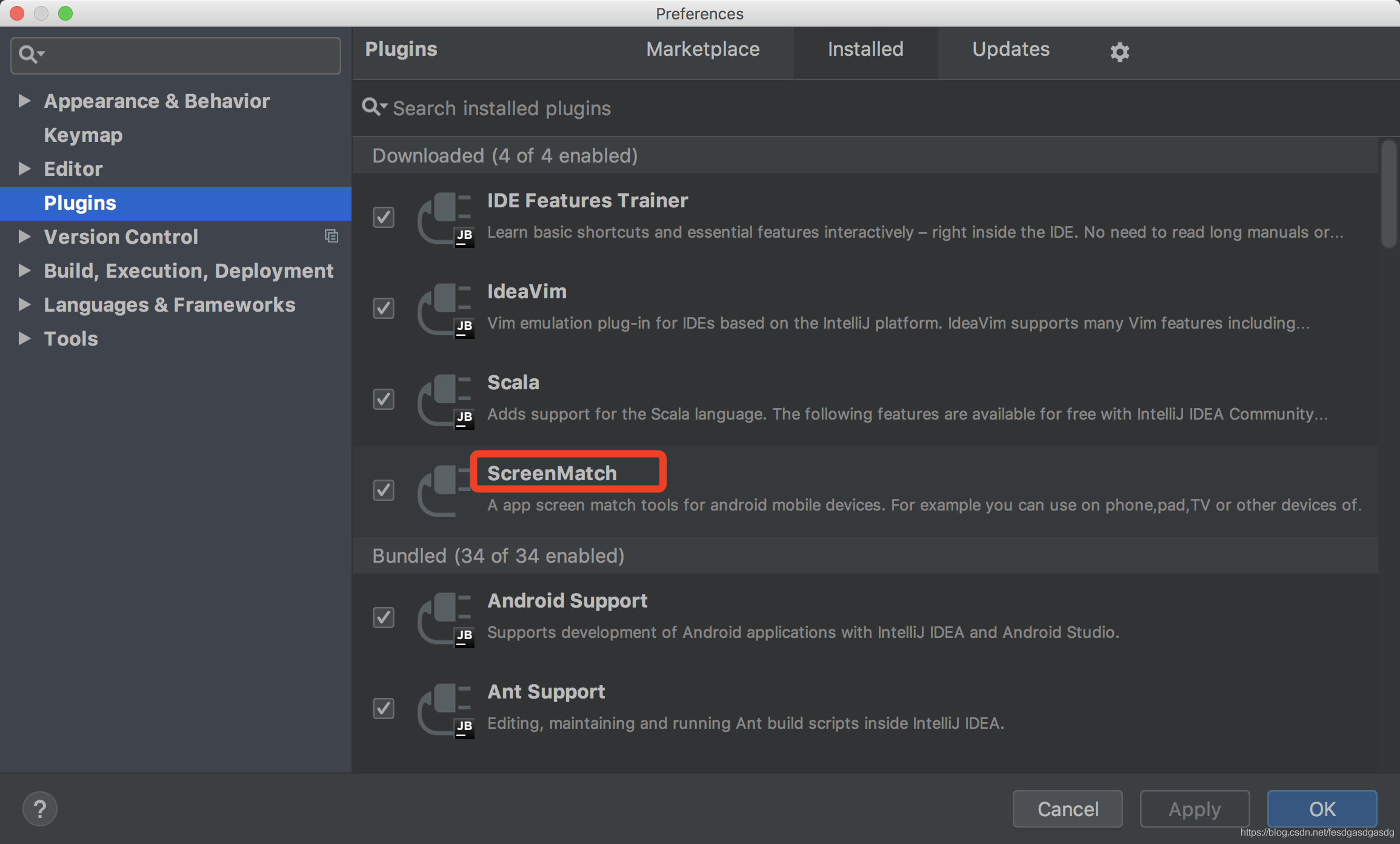Click the Android Support plugin icon
This screenshot has height=844, width=1400.
[x=445, y=618]
